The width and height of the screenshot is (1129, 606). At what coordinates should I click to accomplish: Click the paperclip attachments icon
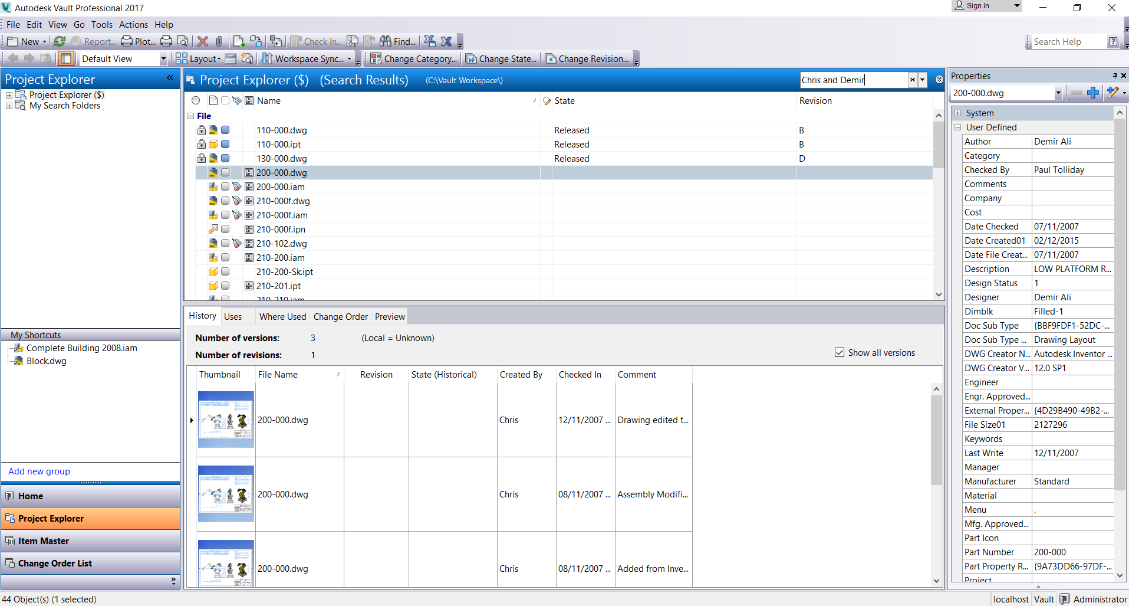[x=219, y=42]
